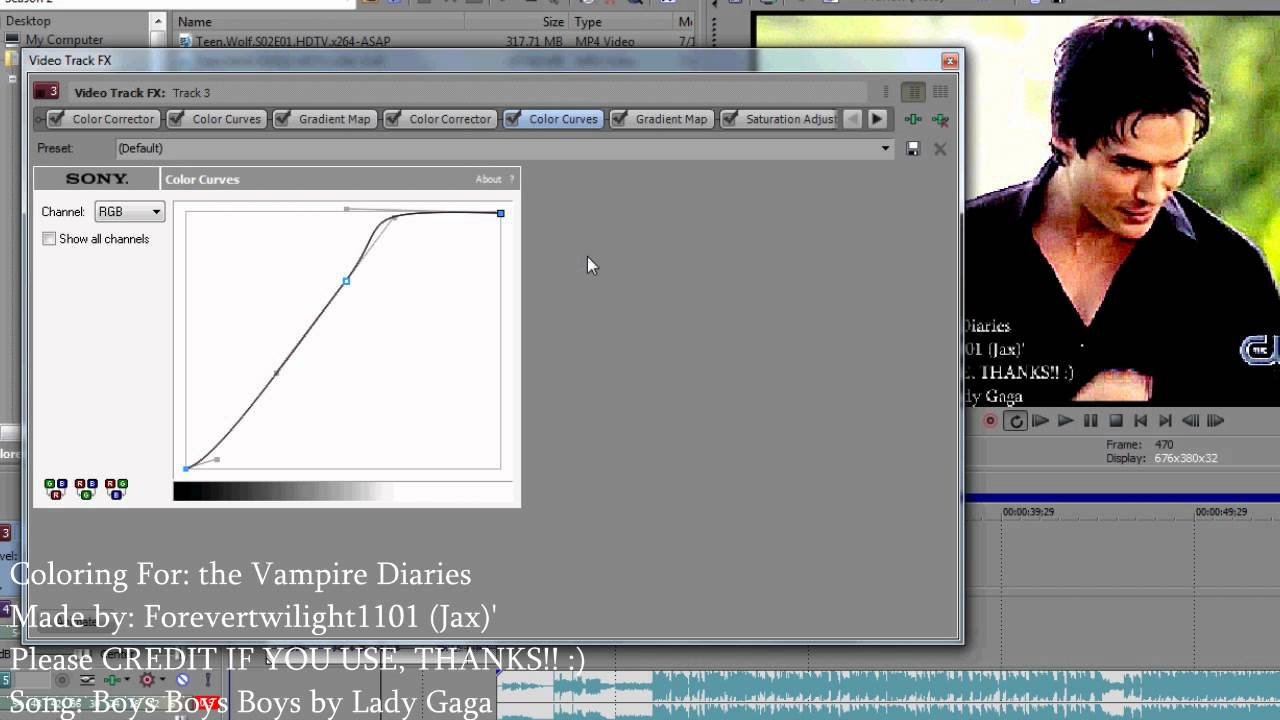Click Play From Start under the preview

coord(1040,421)
